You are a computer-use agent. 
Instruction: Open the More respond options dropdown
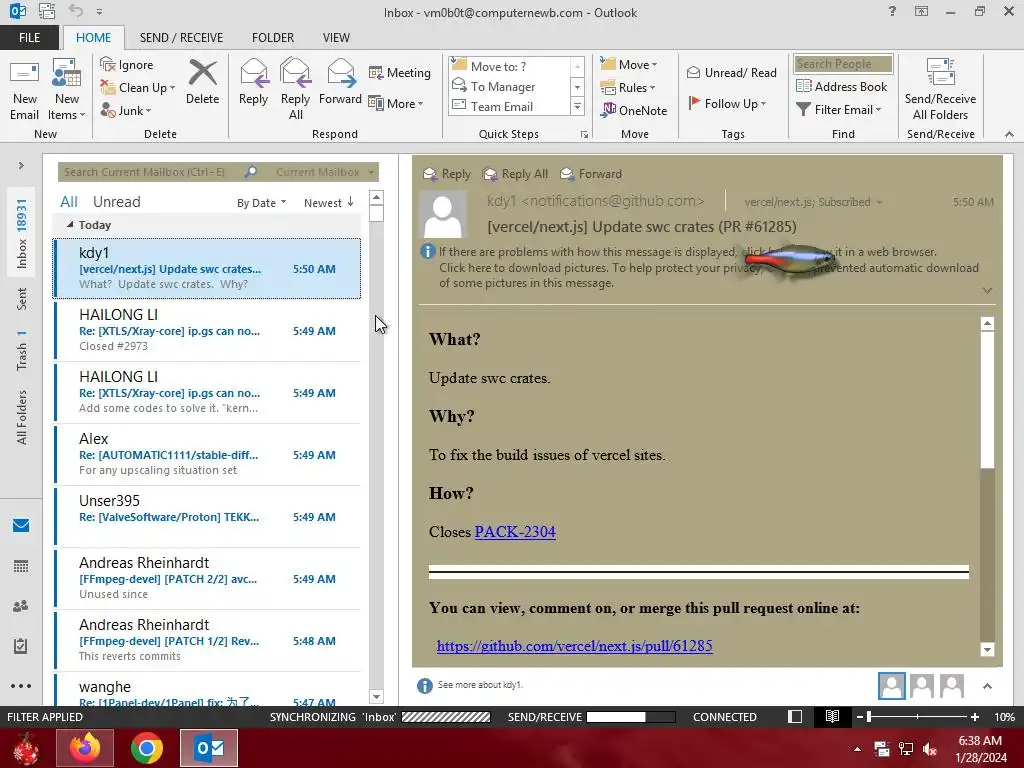pyautogui.click(x=396, y=103)
